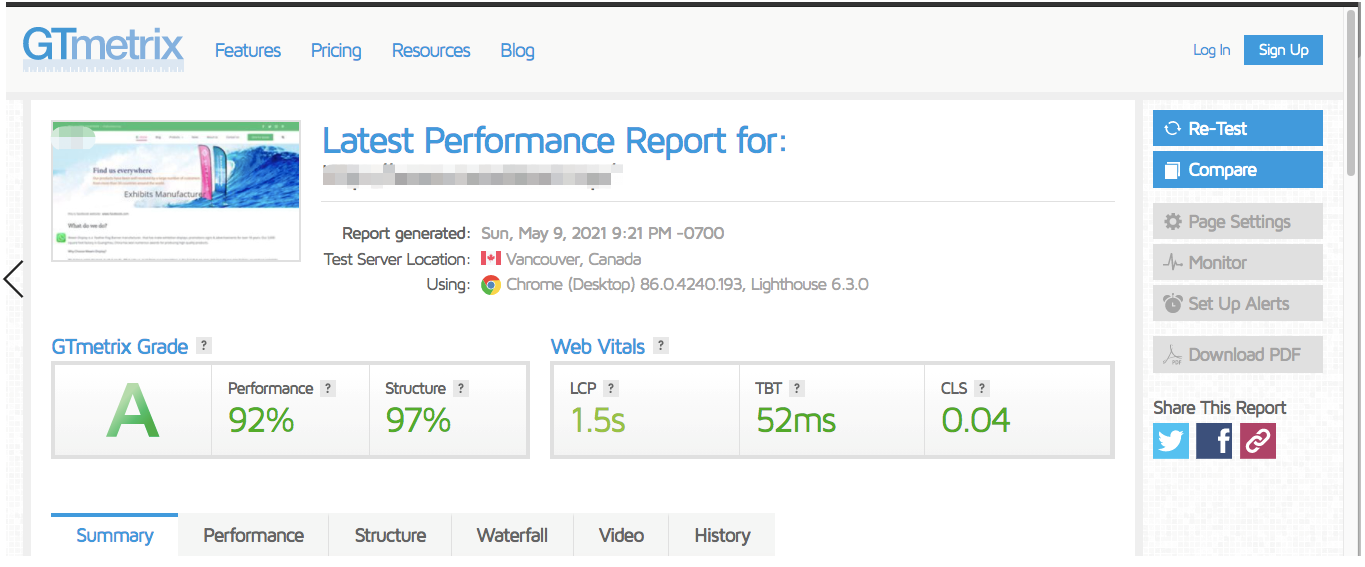Open help for LCP question mark
Screen dimensions: 1365x567
click(x=611, y=389)
